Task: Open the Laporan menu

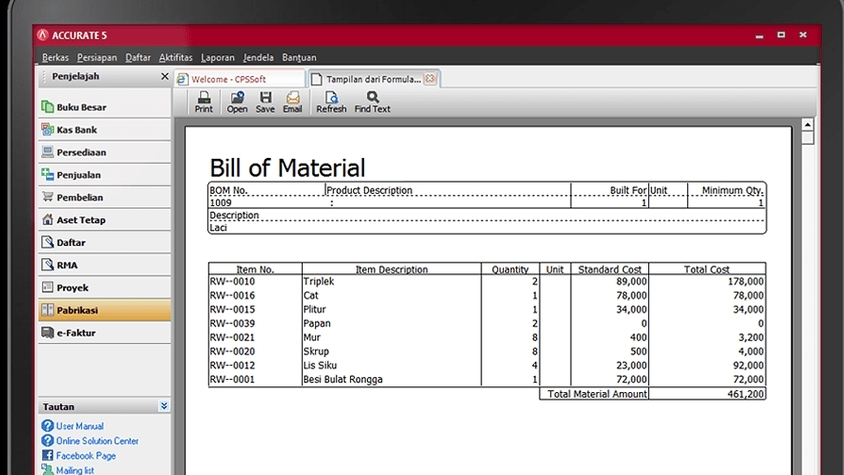Action: pos(217,57)
